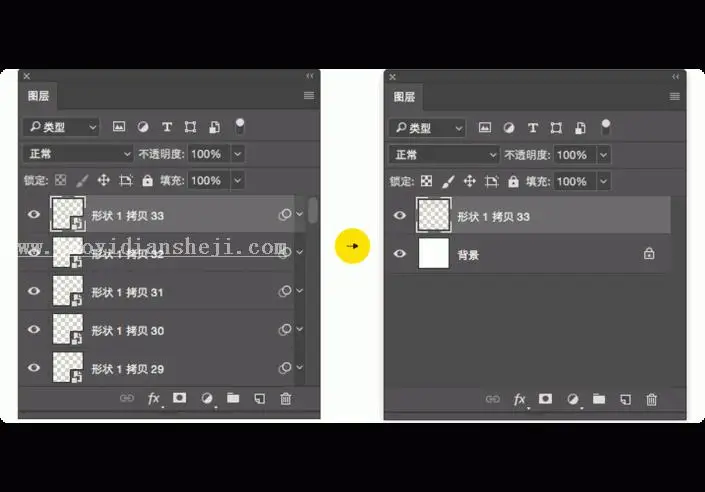Lock transparent pixels in left panel
The height and width of the screenshot is (492, 705).
60,180
